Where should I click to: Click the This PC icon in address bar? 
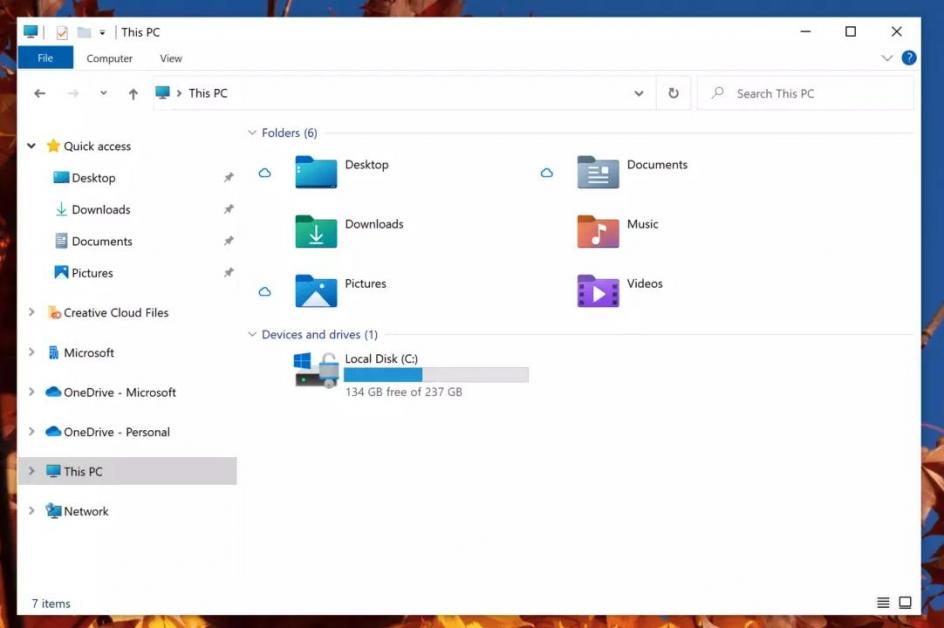[163, 93]
